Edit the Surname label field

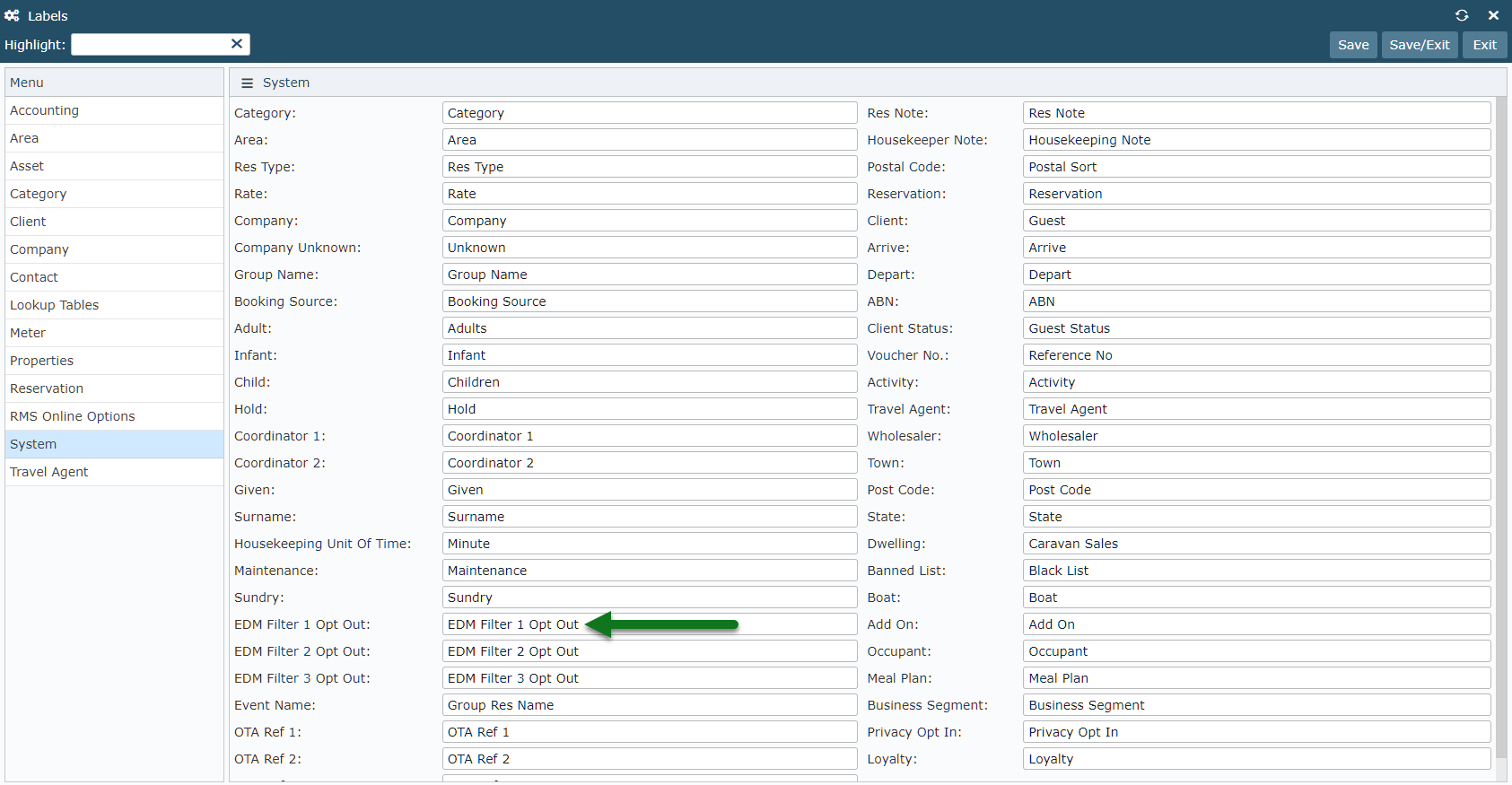[650, 517]
